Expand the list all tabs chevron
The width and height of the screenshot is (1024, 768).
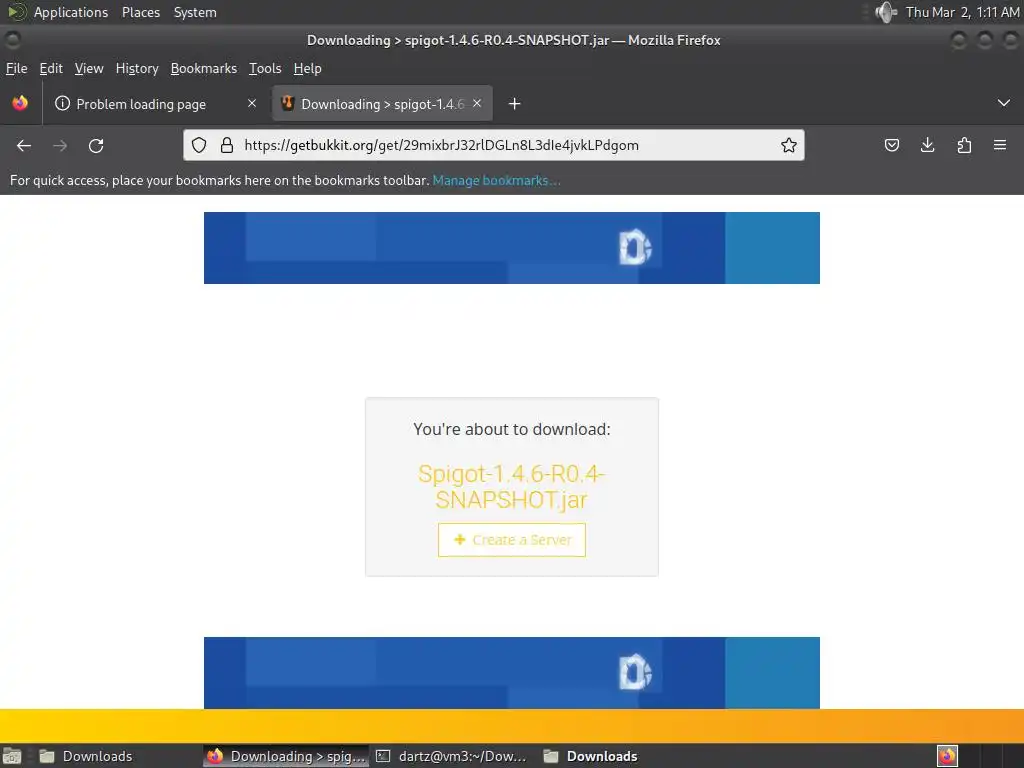1004,103
